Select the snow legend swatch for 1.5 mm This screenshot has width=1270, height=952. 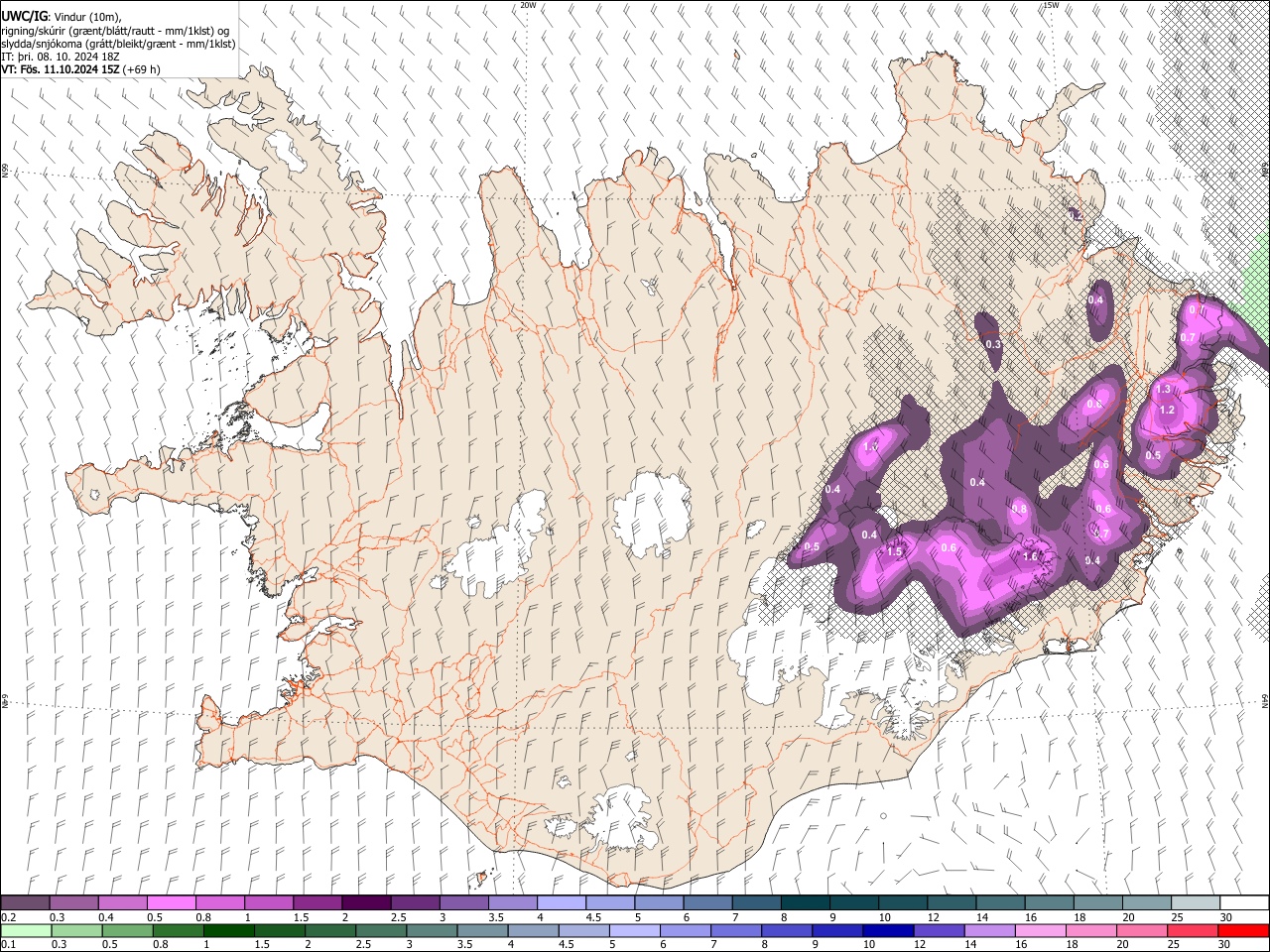(x=317, y=902)
